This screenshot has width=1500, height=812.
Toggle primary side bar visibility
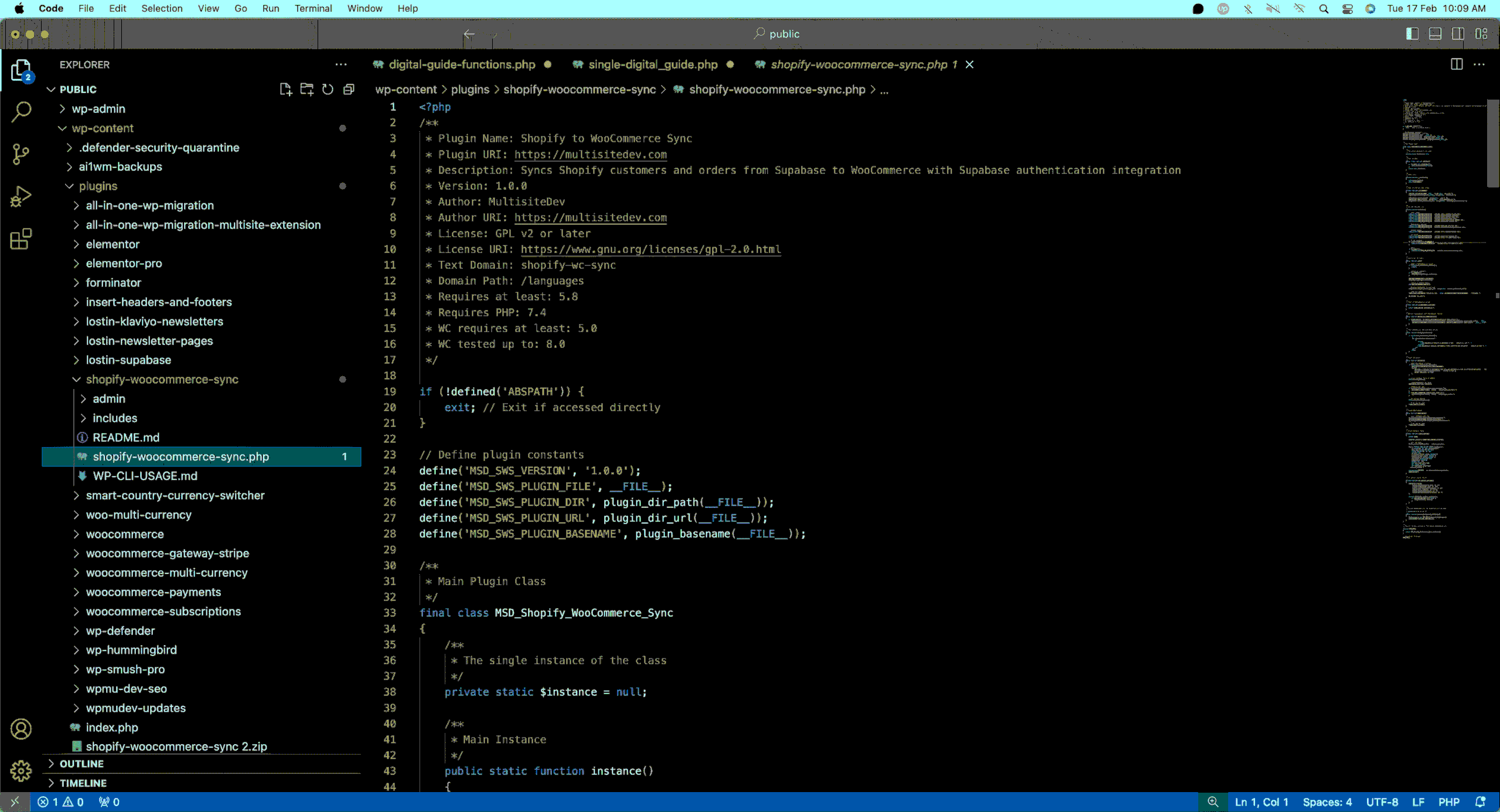pyautogui.click(x=1412, y=34)
